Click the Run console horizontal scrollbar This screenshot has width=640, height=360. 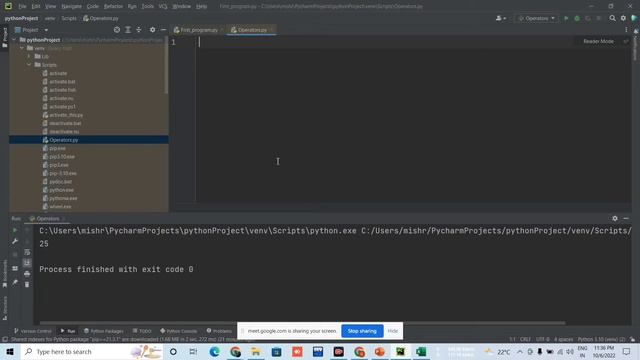[x=302, y=323]
